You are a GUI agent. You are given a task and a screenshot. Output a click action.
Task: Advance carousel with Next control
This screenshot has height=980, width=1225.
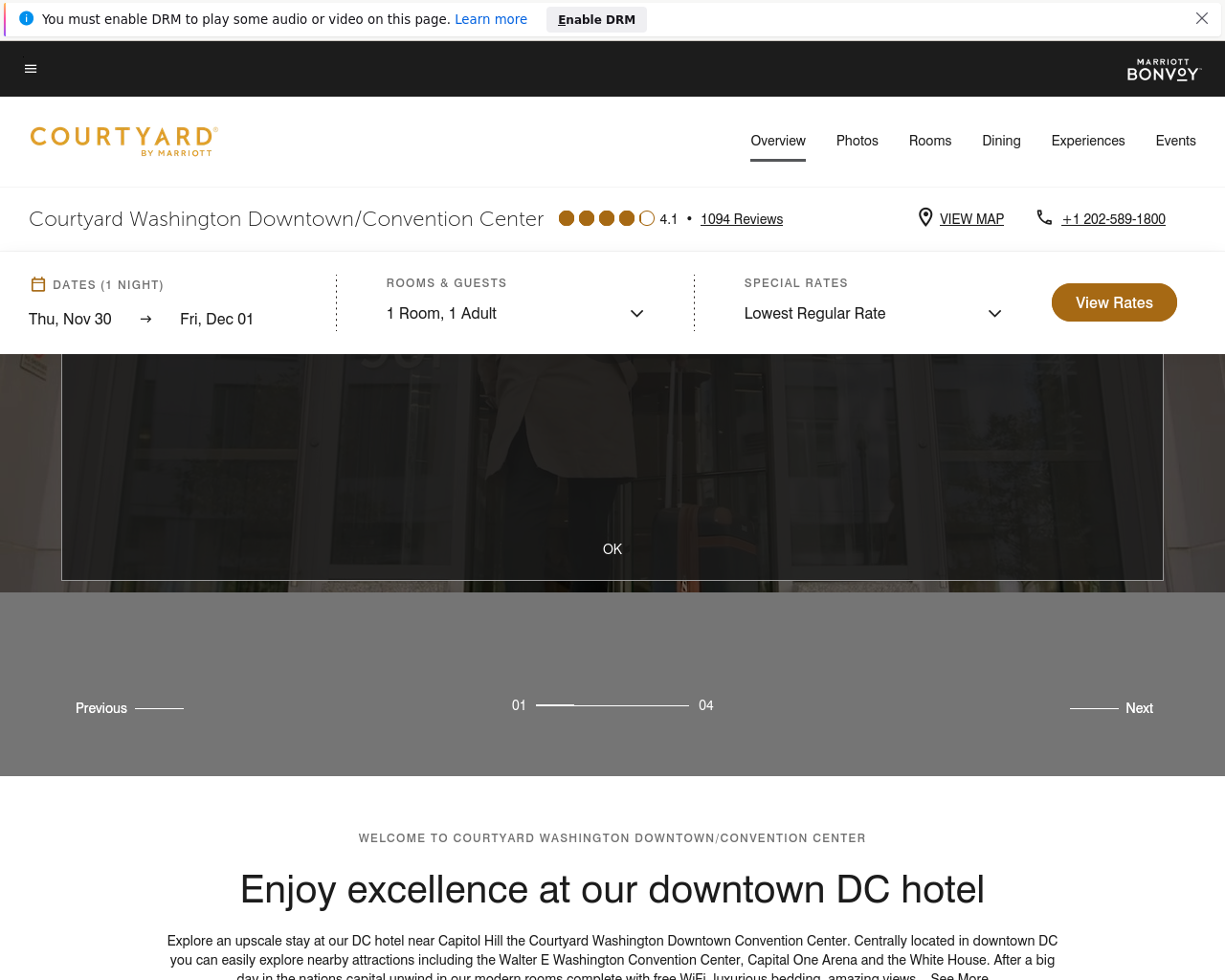1111,708
